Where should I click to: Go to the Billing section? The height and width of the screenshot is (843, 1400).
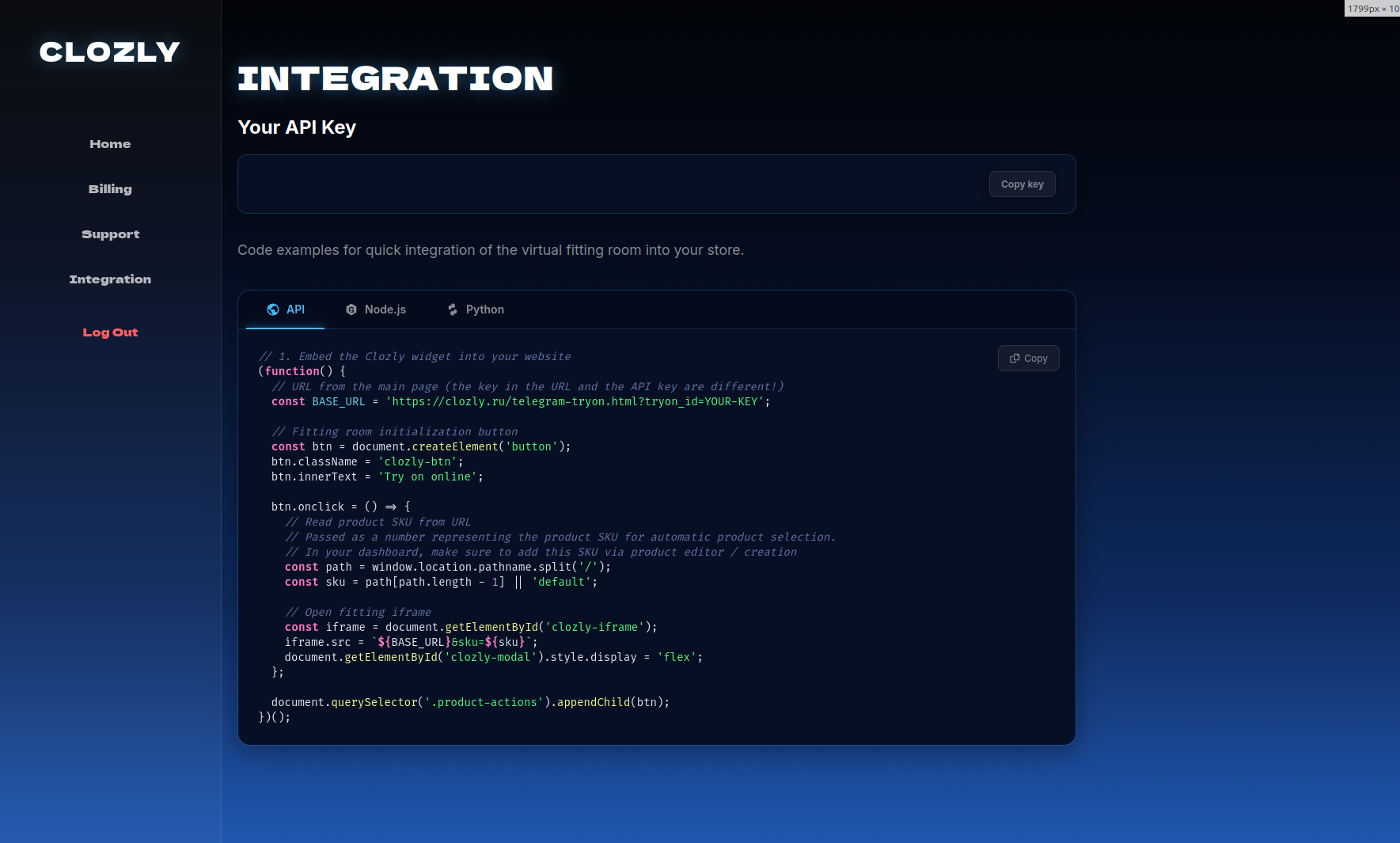click(x=110, y=189)
